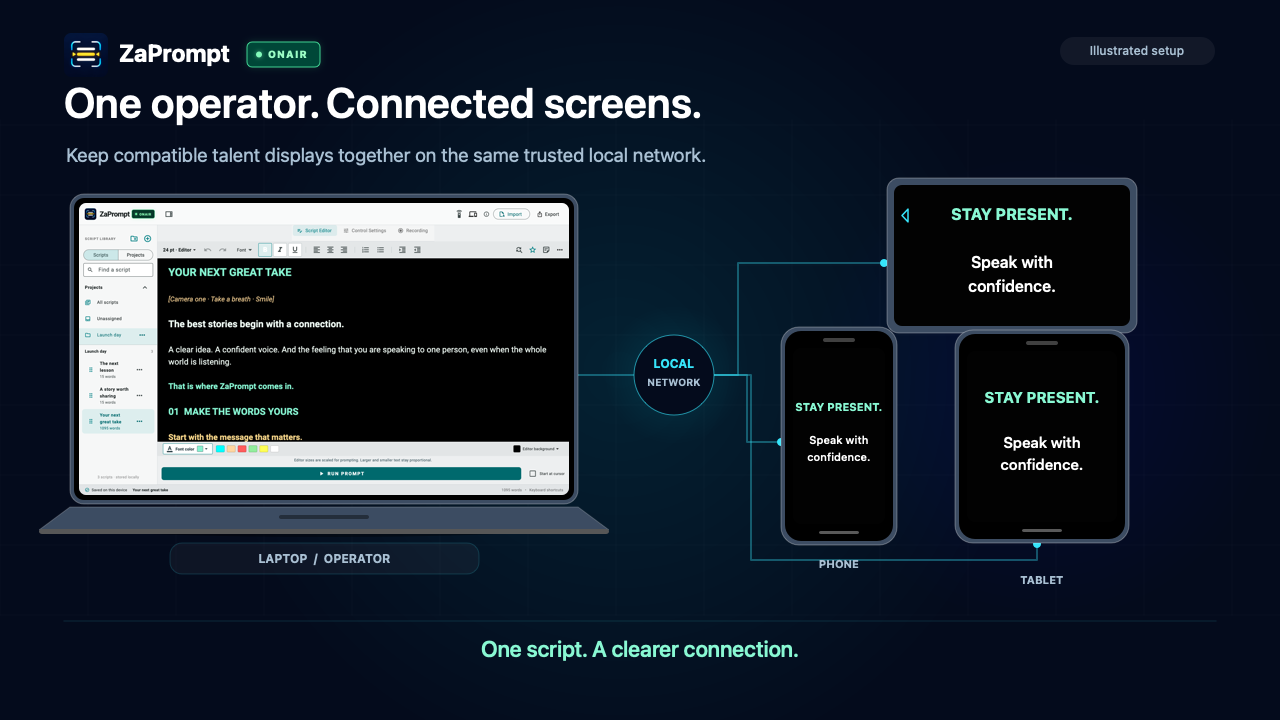Image resolution: width=1280 pixels, height=720 pixels.
Task: Open more options for Launch day project
Action: click(x=142, y=335)
